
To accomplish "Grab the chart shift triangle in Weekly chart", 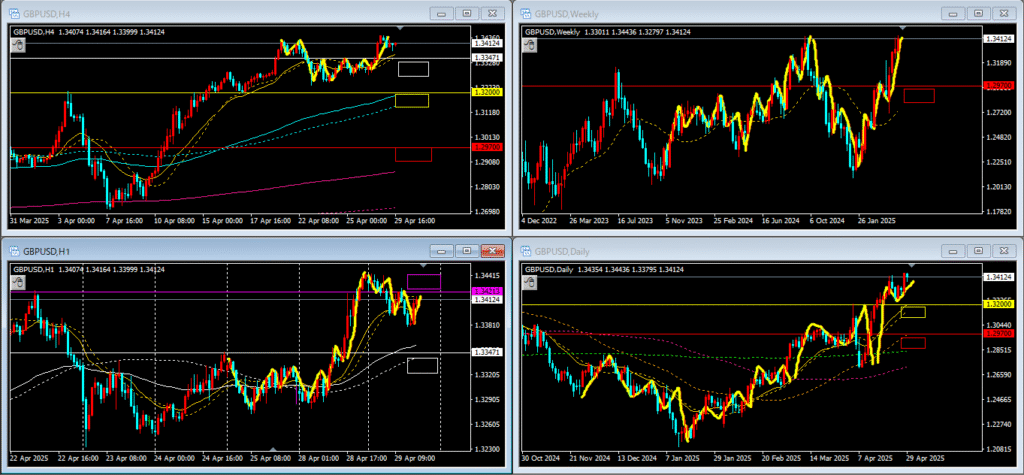I will click(903, 28).
